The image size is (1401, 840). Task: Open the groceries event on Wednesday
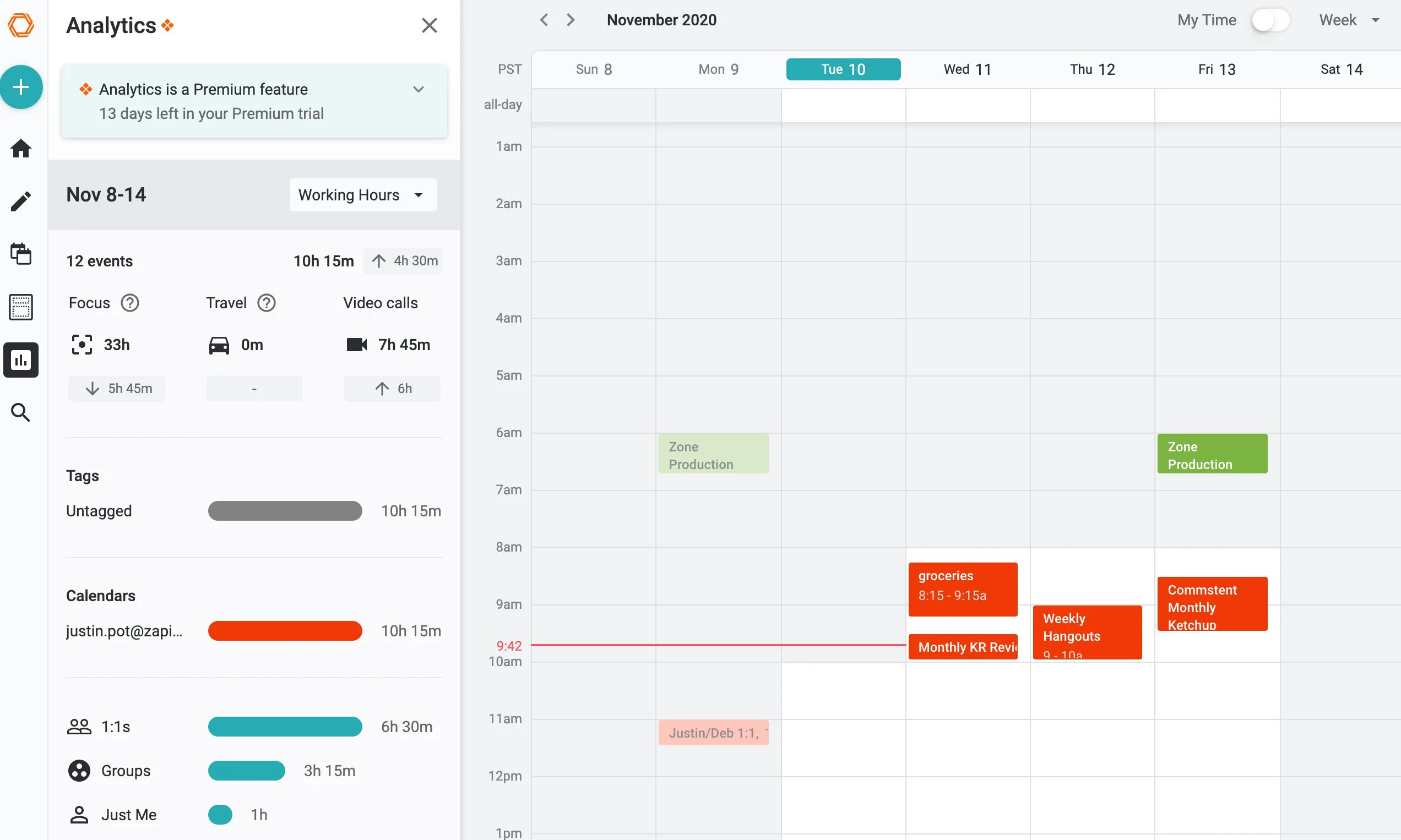[x=962, y=589]
